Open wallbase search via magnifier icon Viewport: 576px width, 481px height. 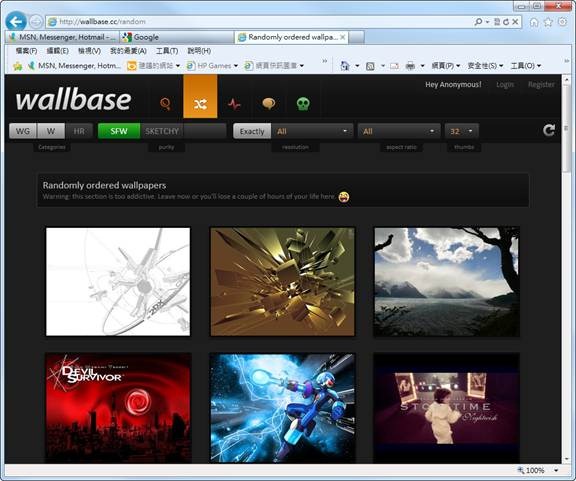click(165, 104)
